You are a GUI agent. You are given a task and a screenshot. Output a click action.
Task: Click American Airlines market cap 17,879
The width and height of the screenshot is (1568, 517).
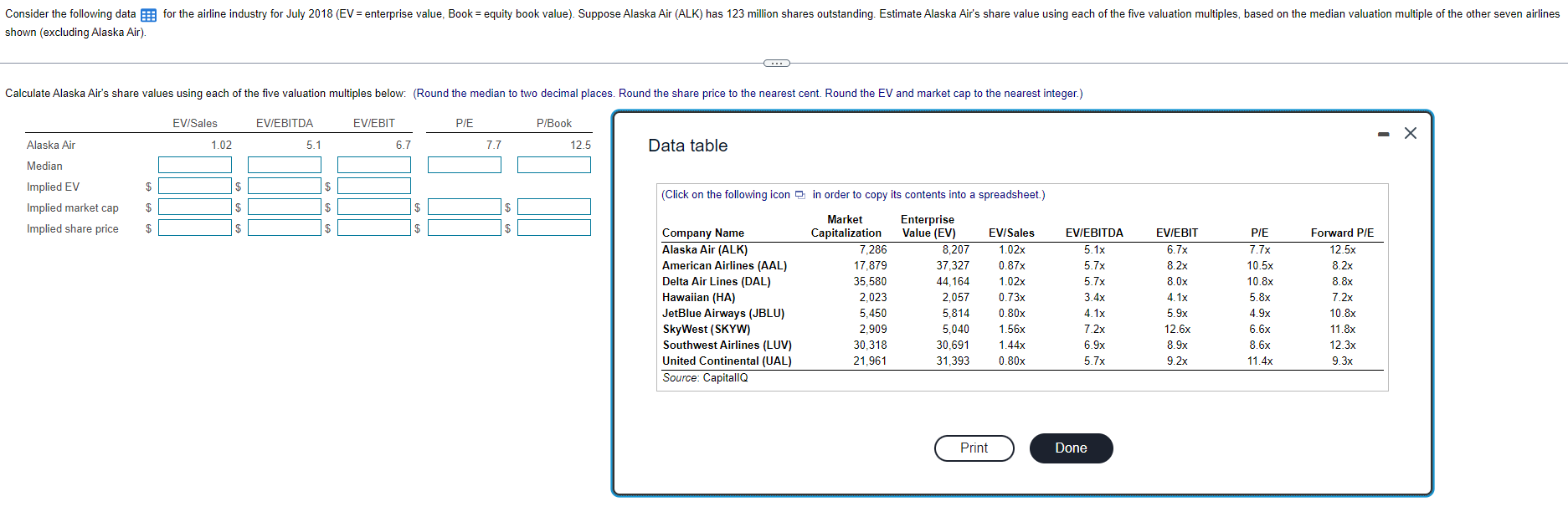click(870, 266)
